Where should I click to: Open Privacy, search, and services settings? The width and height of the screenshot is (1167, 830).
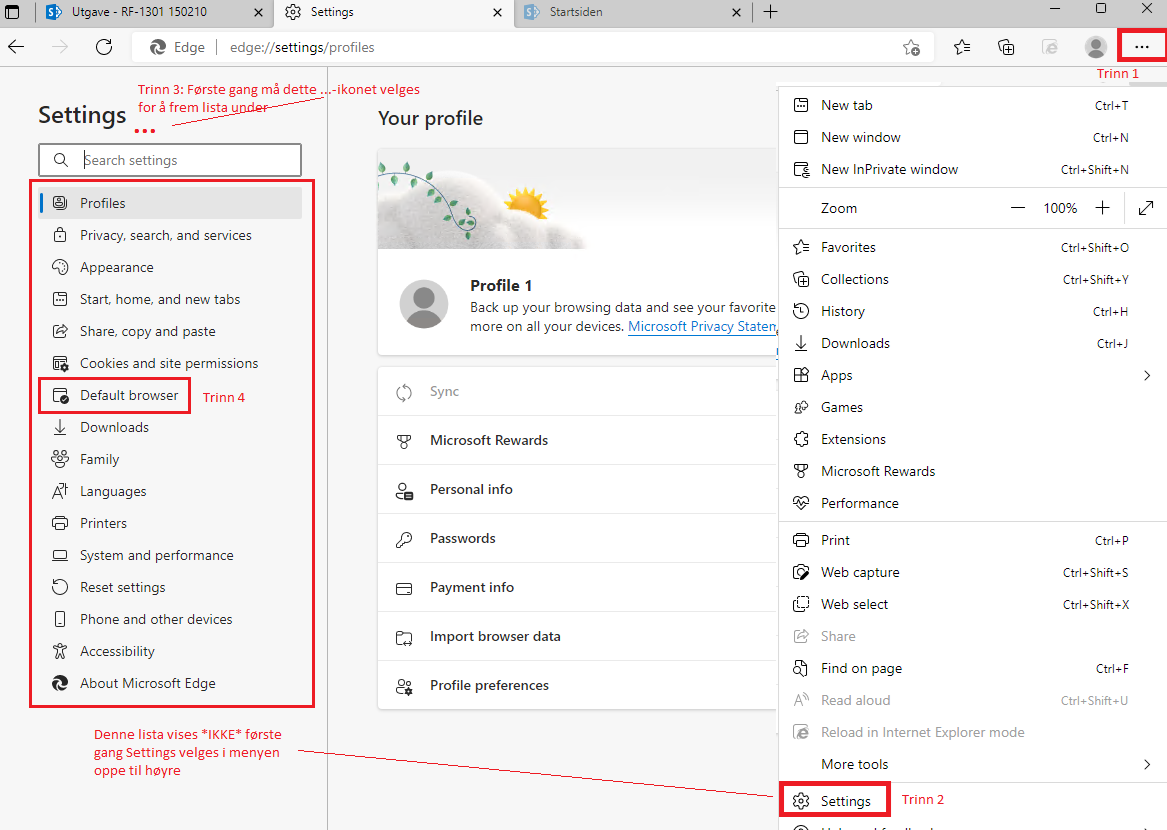170,235
